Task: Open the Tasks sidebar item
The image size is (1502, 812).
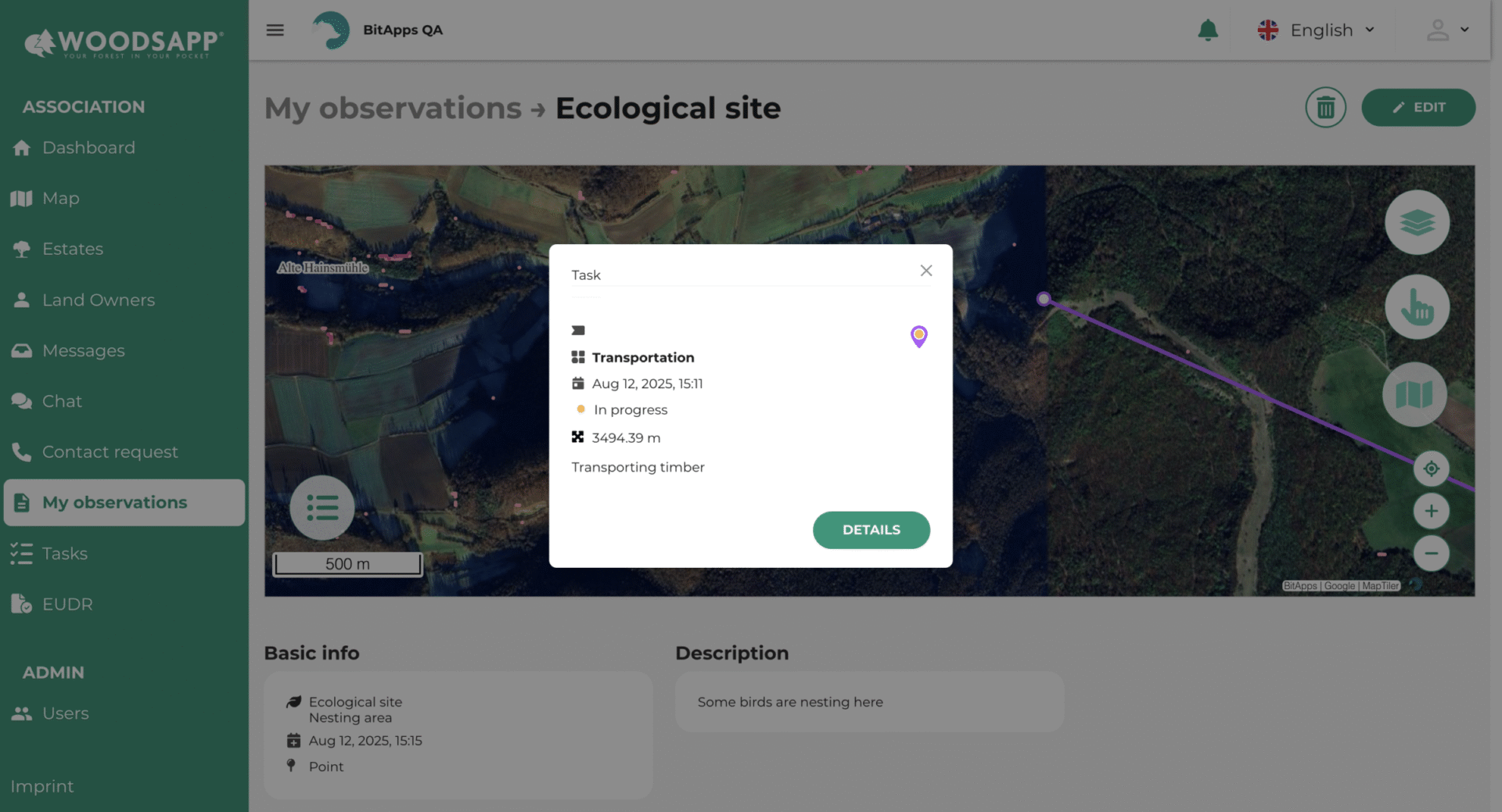Action: [65, 554]
